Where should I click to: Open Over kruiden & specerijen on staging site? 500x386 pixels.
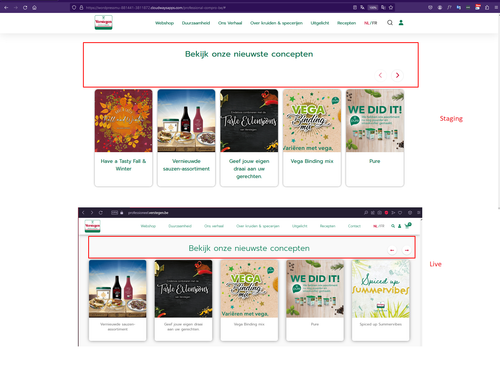coord(276,23)
